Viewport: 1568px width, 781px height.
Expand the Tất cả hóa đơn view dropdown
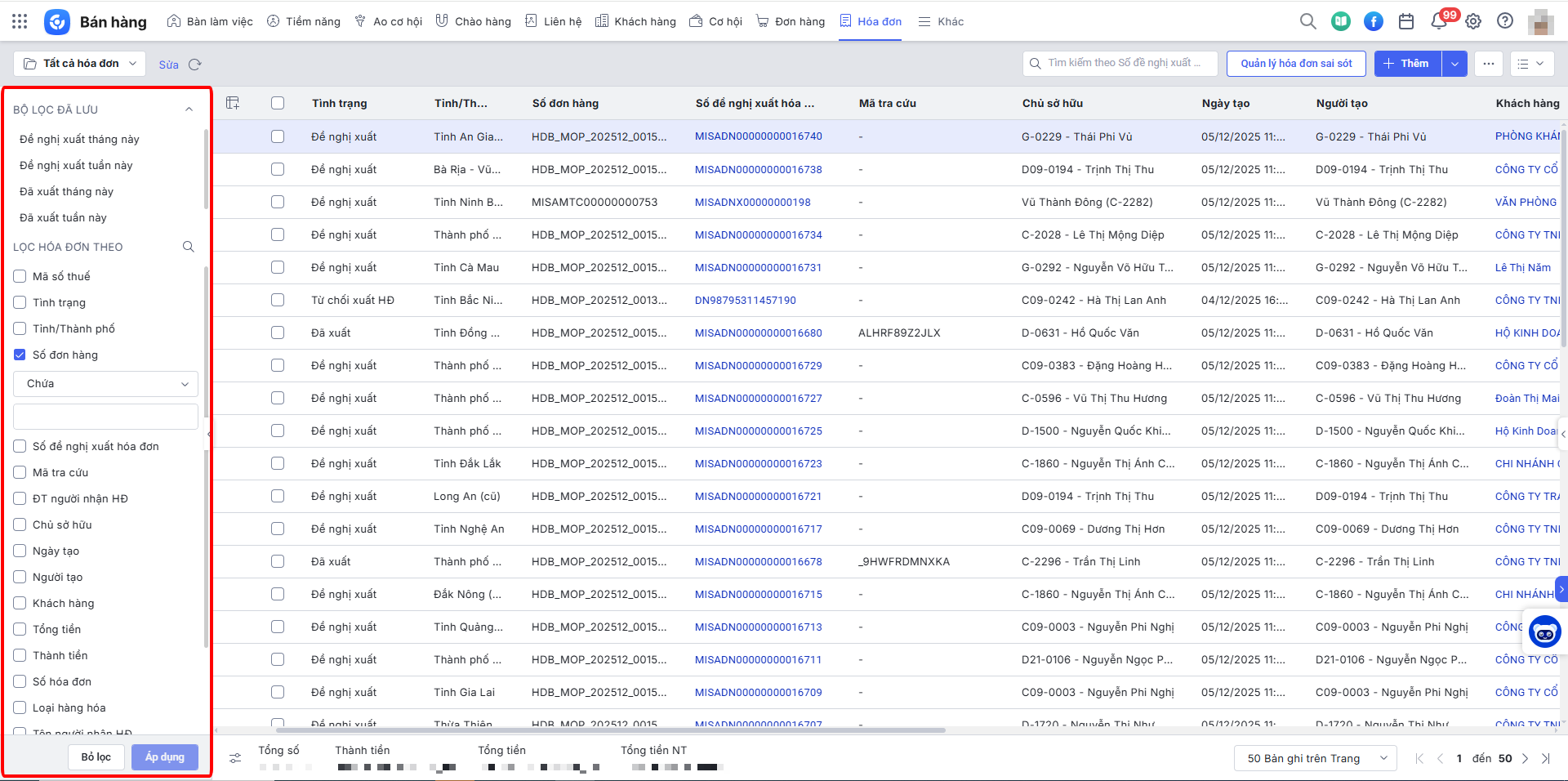(x=80, y=64)
